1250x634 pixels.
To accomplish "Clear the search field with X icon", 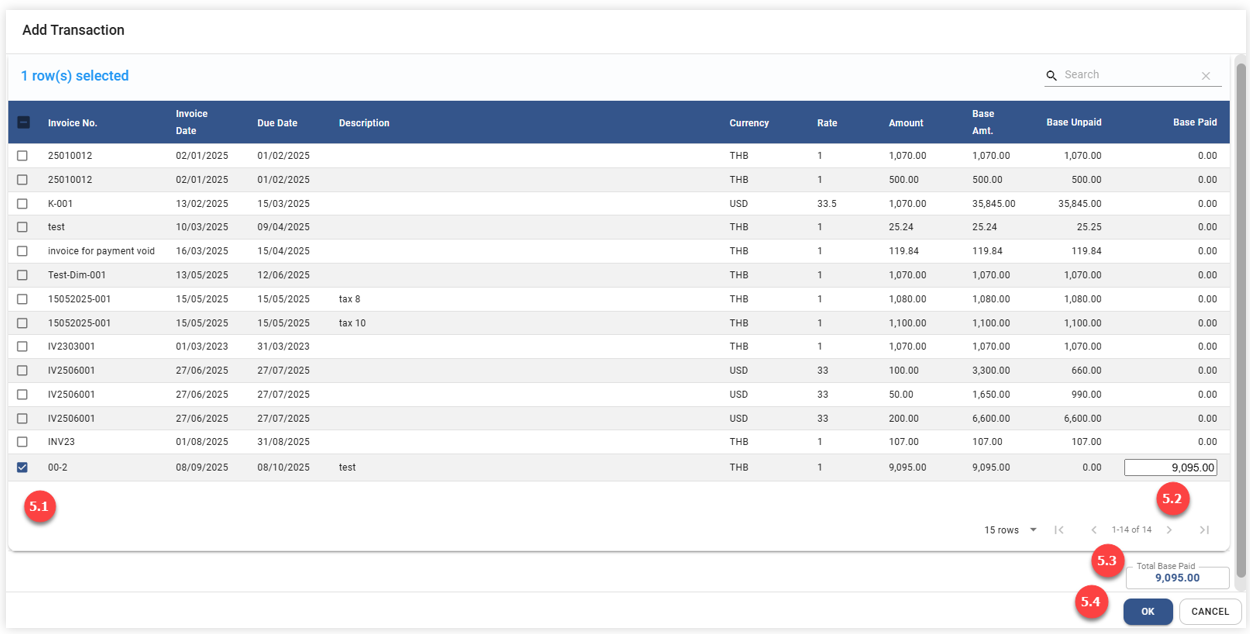I will coord(1205,76).
